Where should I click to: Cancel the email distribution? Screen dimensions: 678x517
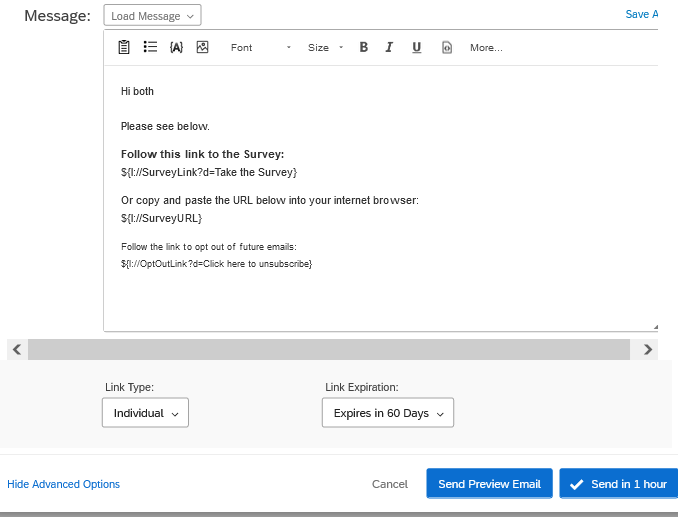[389, 484]
